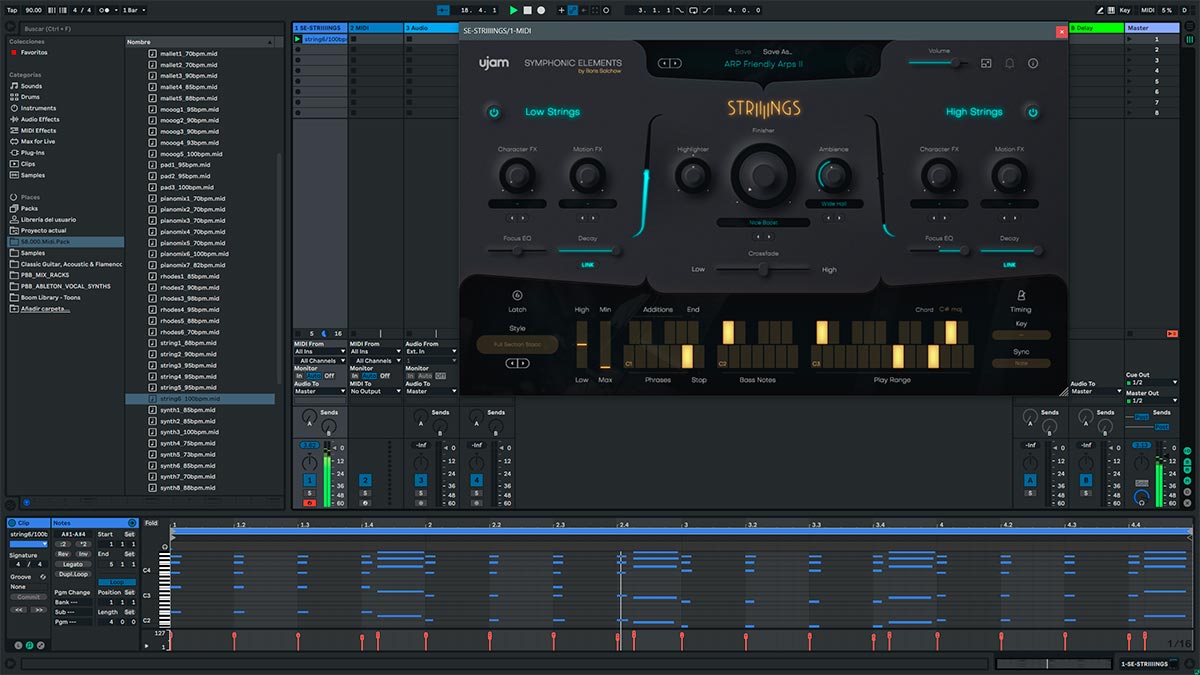Screen dimensions: 1200x675
Task: Click the Dupl.Loop button
Action: pyautogui.click(x=72, y=574)
